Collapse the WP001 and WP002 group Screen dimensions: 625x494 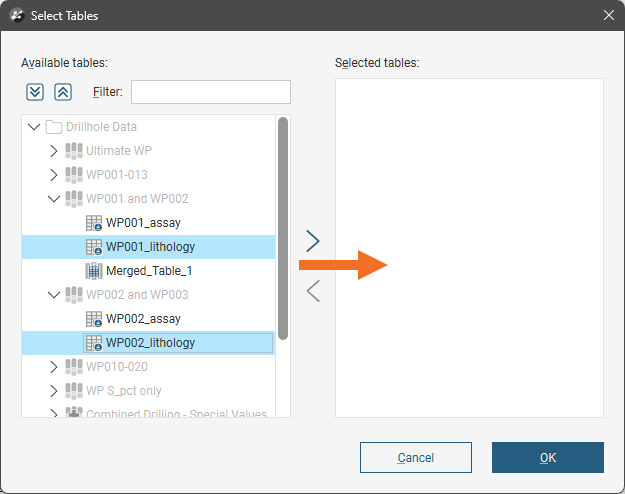pyautogui.click(x=54, y=199)
